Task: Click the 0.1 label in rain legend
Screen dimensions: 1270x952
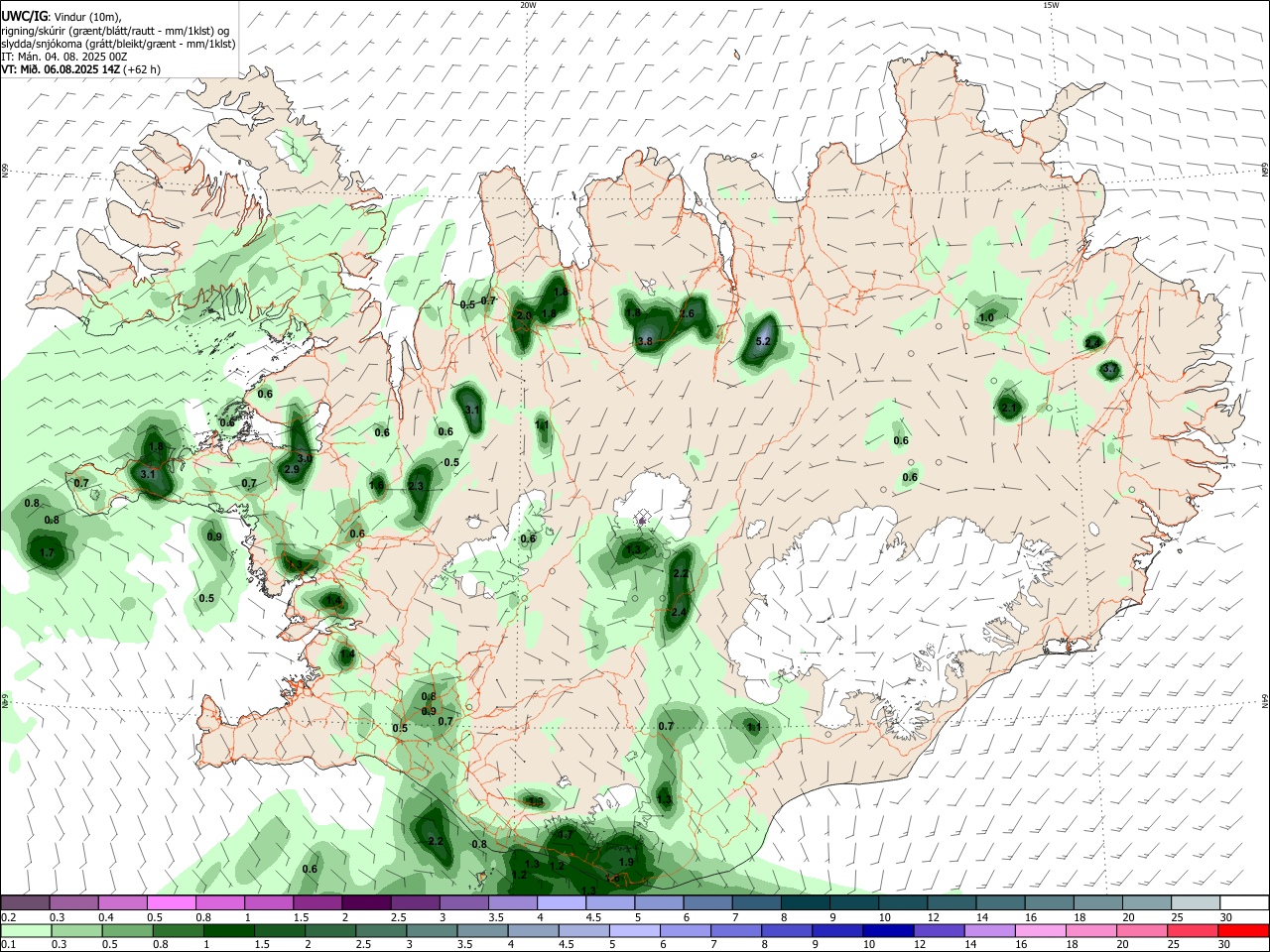Action: pos(8,944)
